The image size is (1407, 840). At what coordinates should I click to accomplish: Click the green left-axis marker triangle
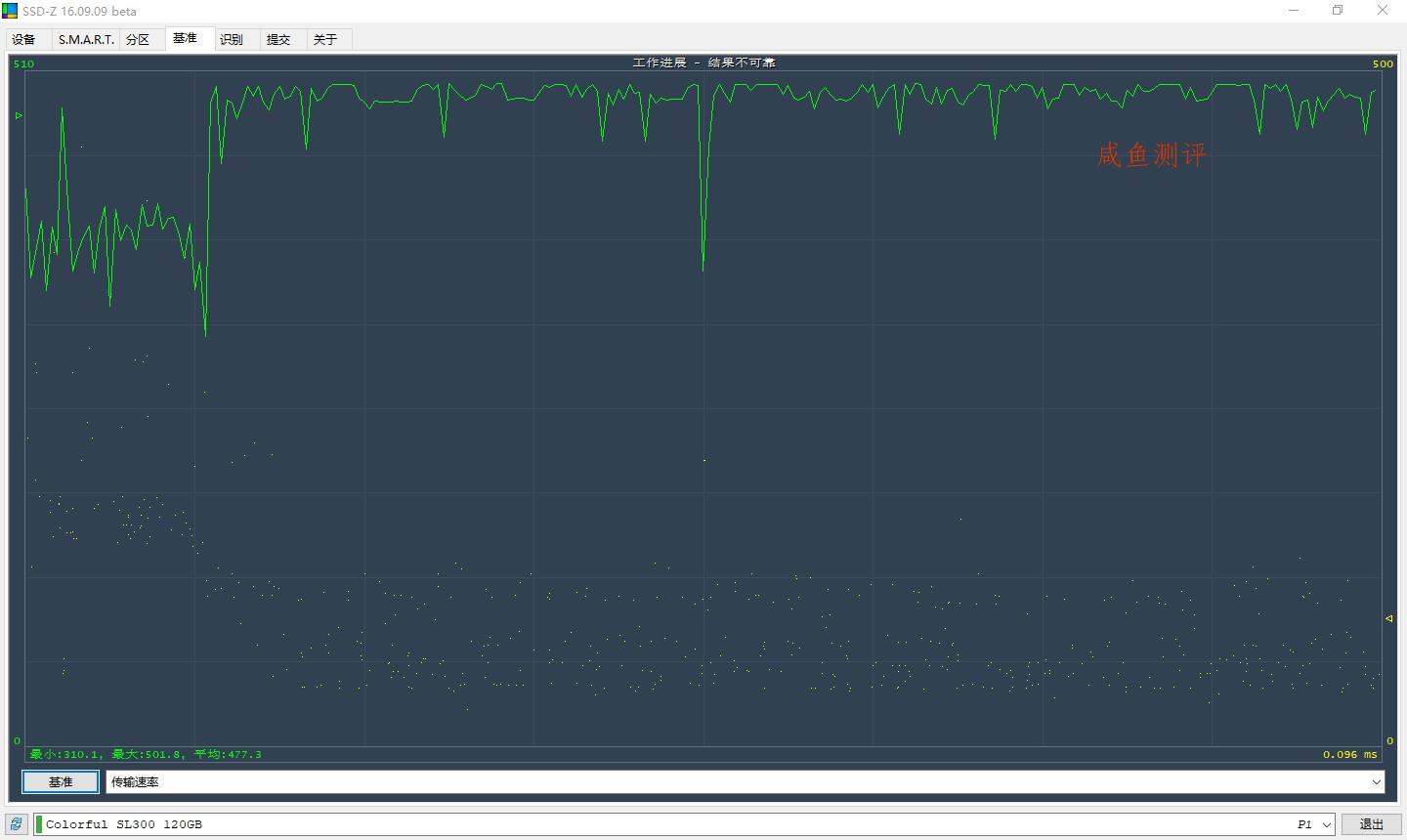[19, 115]
